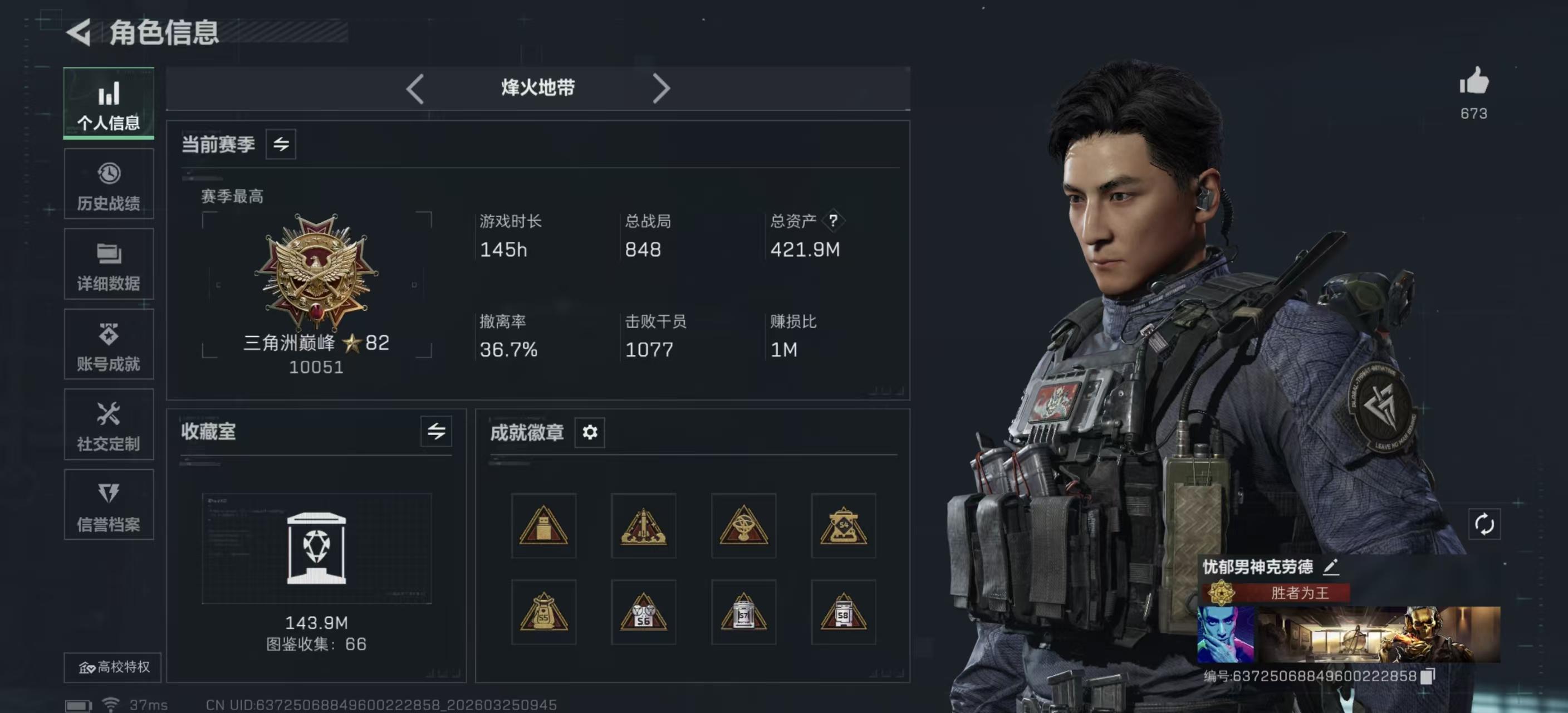
Task: Switch to previous mode with left chevron
Action: 415,89
